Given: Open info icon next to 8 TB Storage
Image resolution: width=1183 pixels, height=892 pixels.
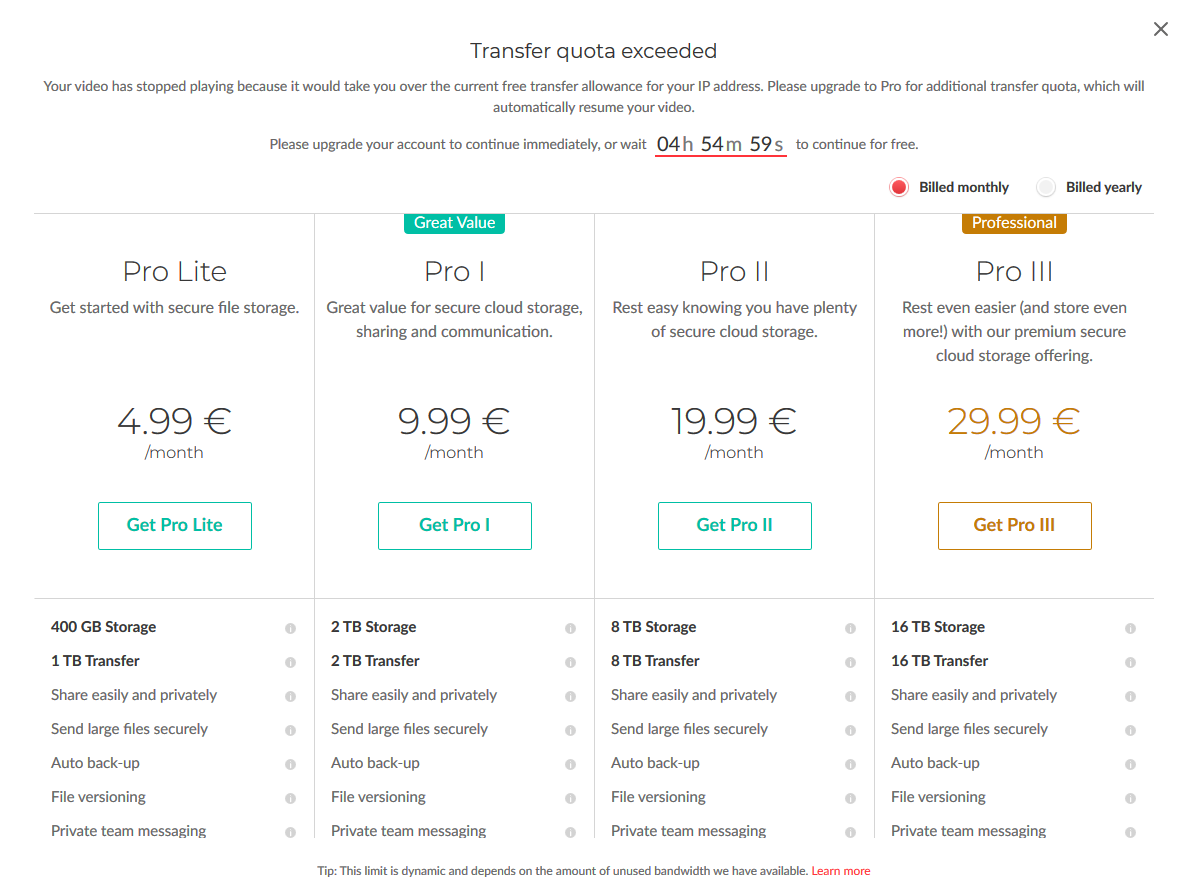Looking at the screenshot, I should click(x=850, y=628).
